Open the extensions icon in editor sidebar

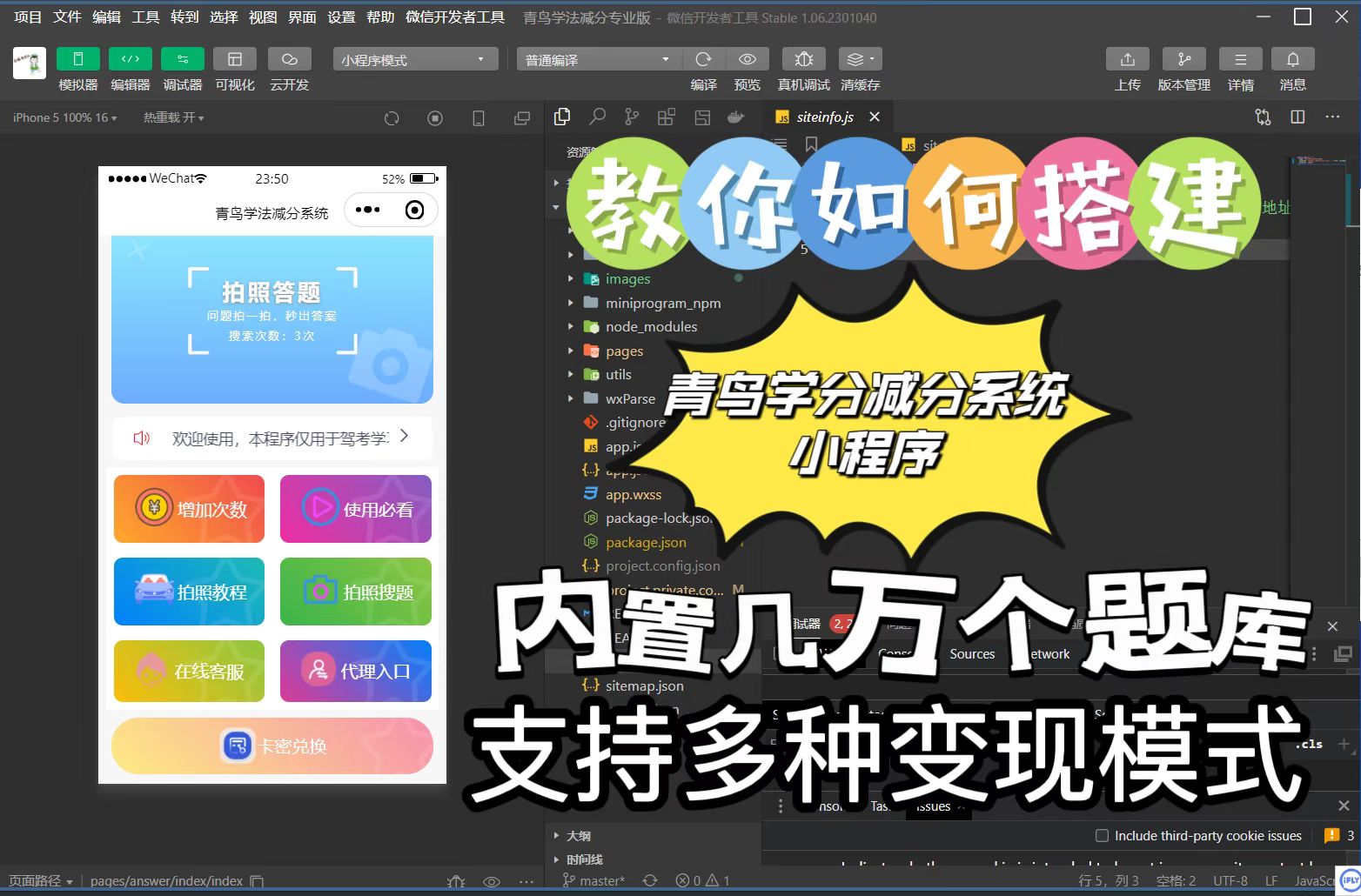coord(667,117)
